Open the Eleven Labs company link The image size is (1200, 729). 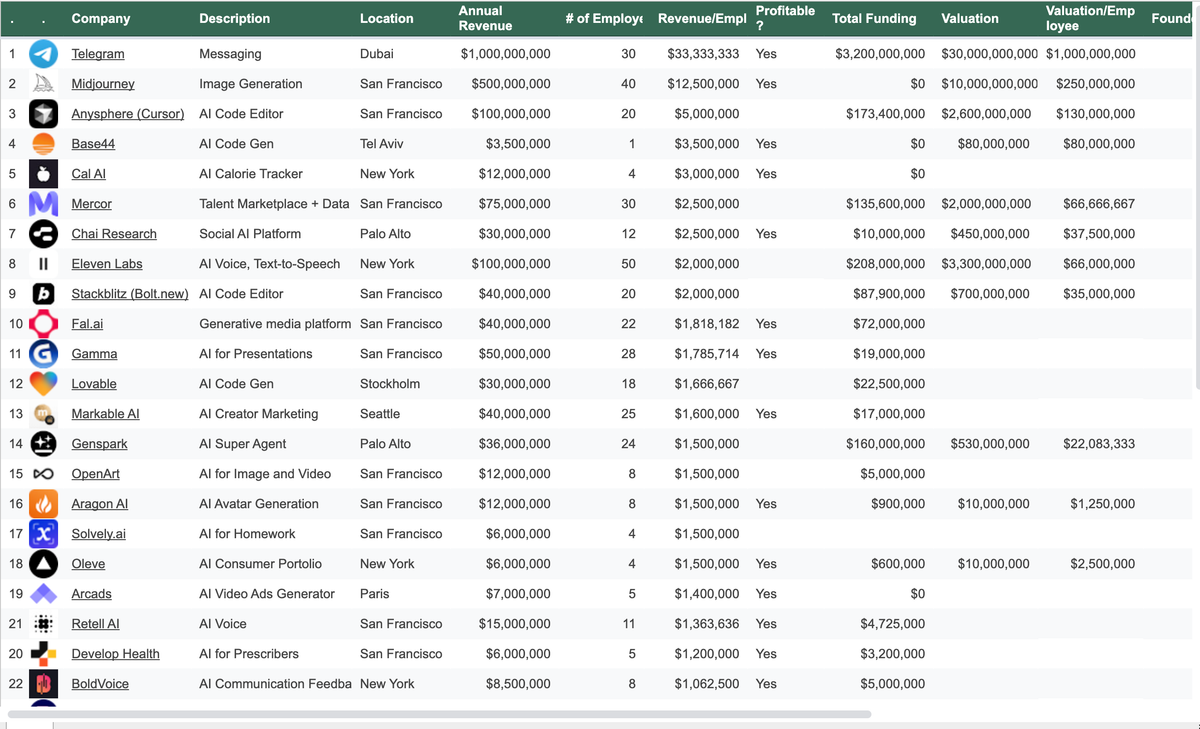(107, 264)
